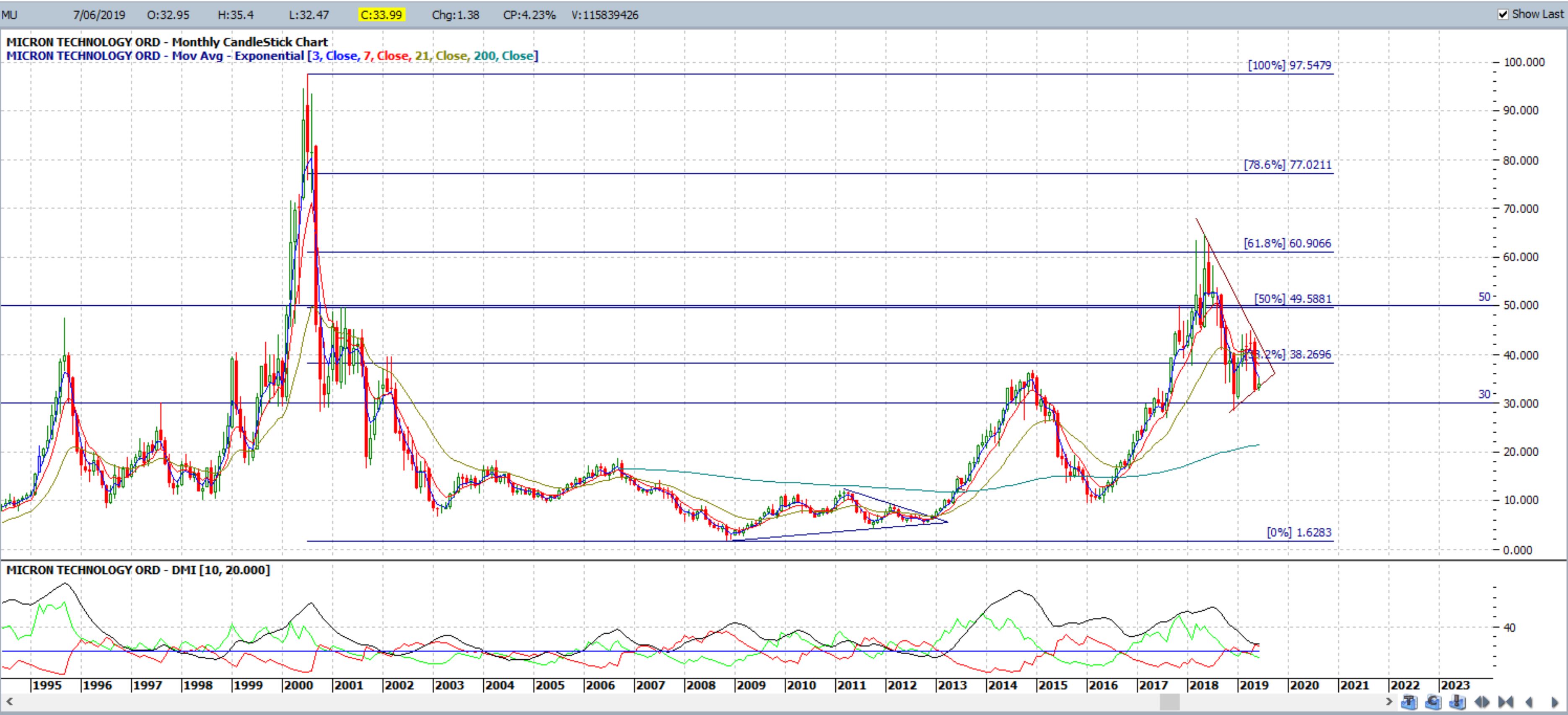
Task: Click the high price H:35.4
Action: pos(236,15)
